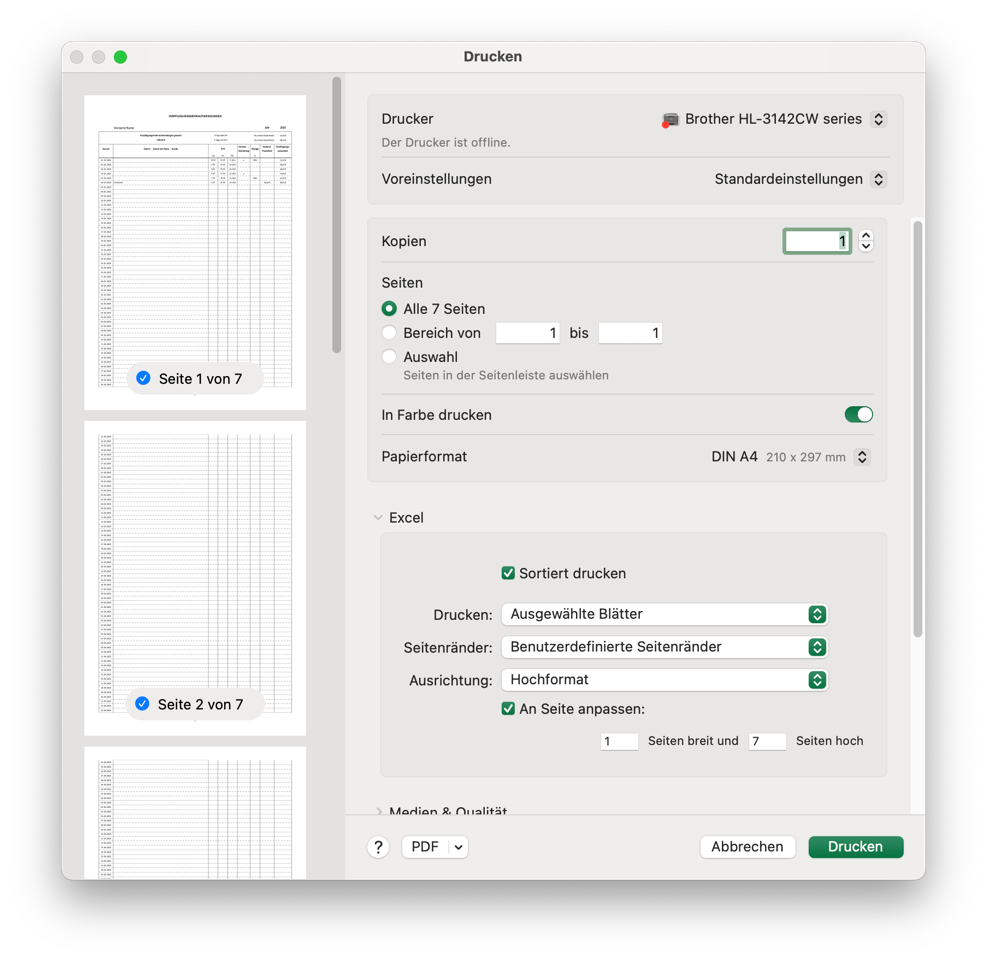Collapse the Excel section
987x961 pixels.
(378, 518)
